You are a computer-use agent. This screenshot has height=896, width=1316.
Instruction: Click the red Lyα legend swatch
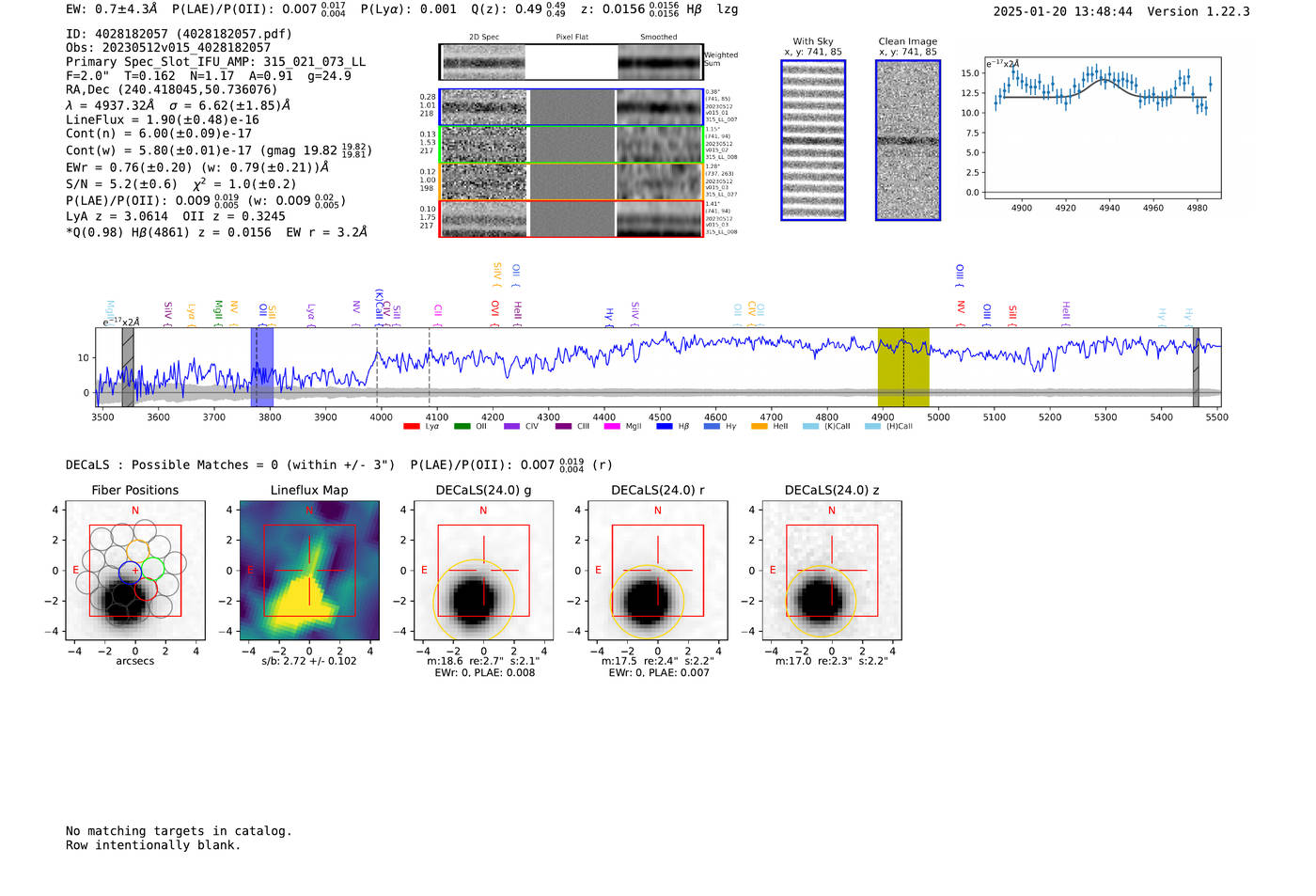point(411,427)
